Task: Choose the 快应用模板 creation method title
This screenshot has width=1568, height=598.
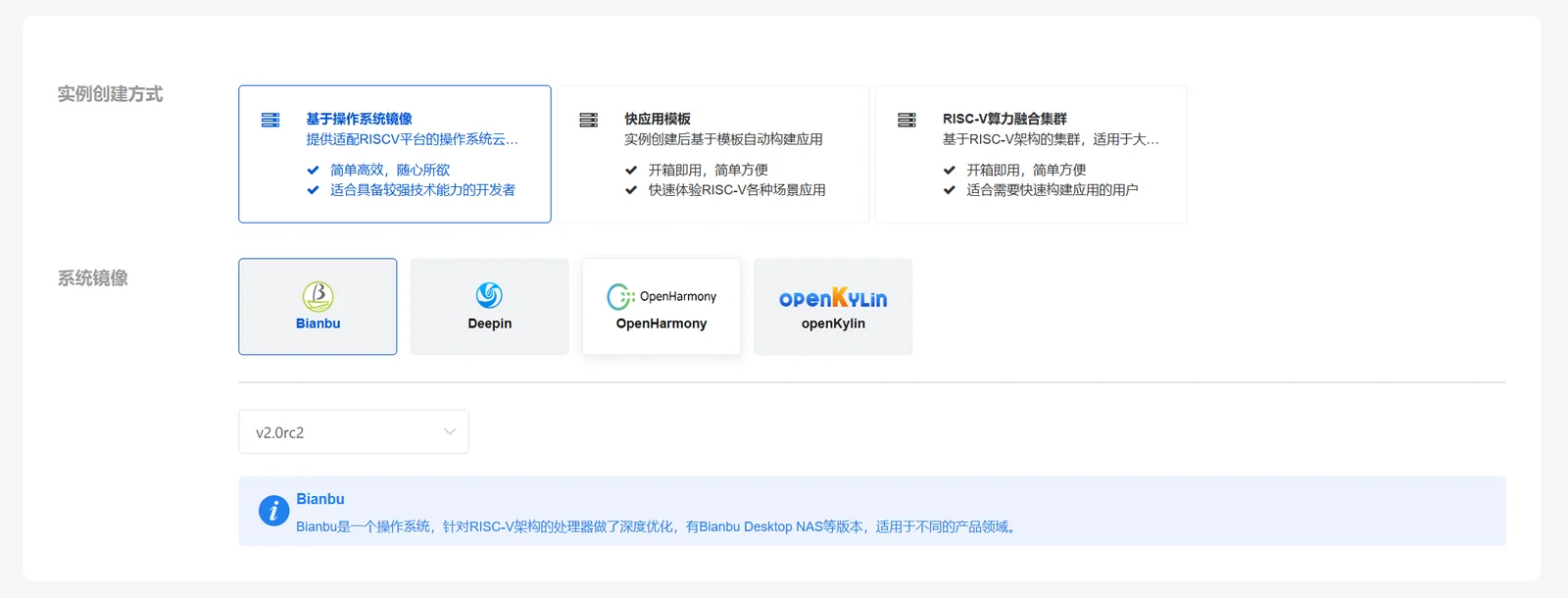Action: tap(658, 119)
